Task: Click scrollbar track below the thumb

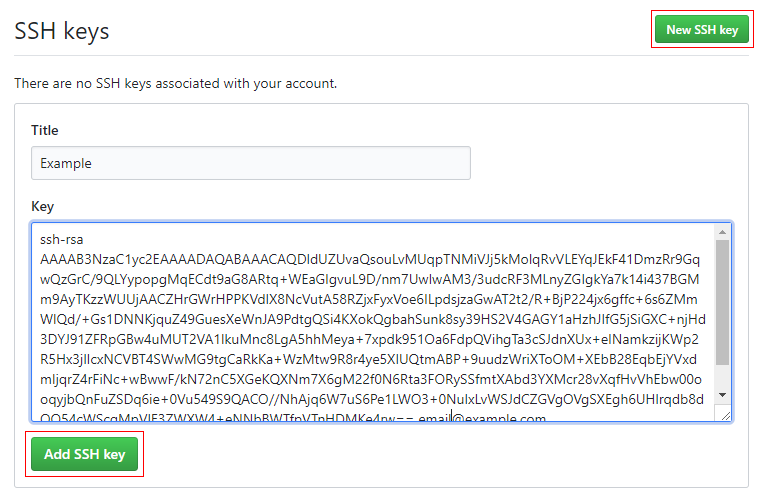Action: pyautogui.click(x=723, y=380)
